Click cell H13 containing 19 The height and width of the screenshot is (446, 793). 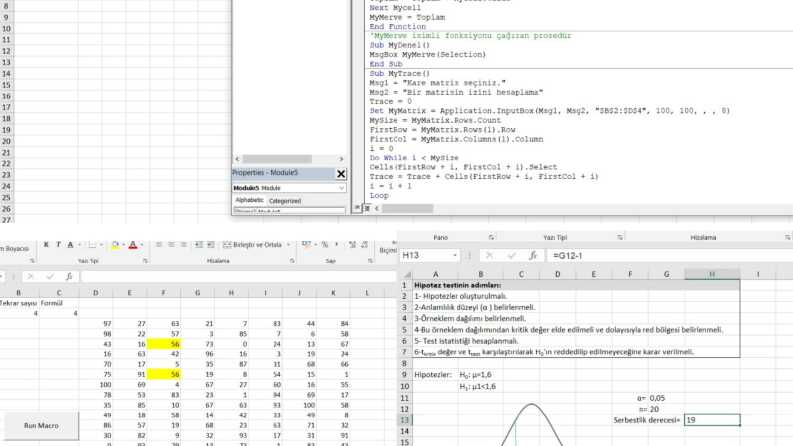click(x=712, y=420)
